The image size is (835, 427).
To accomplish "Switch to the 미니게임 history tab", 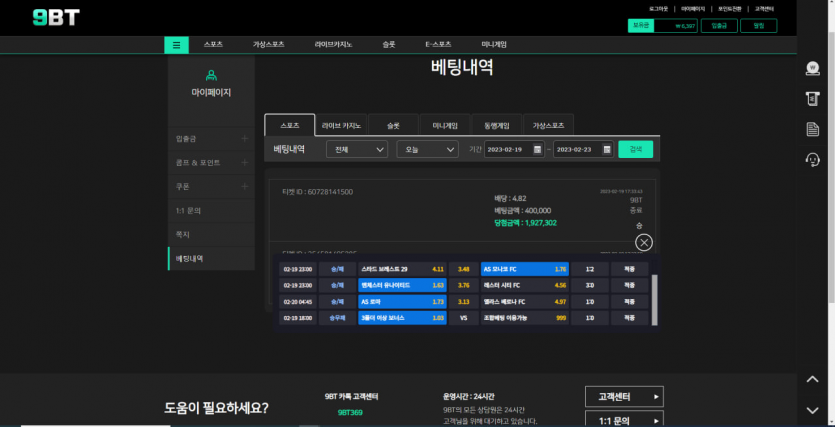I will 444,126.
